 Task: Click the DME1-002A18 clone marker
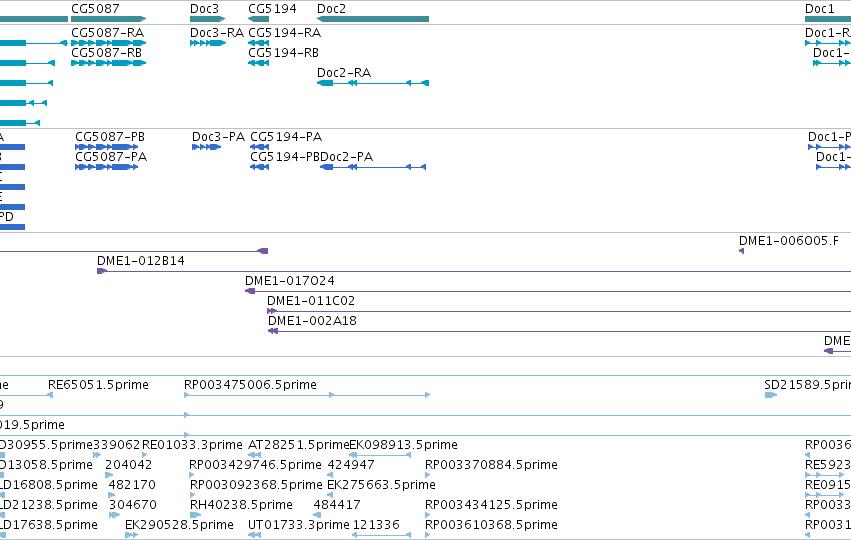[273, 331]
